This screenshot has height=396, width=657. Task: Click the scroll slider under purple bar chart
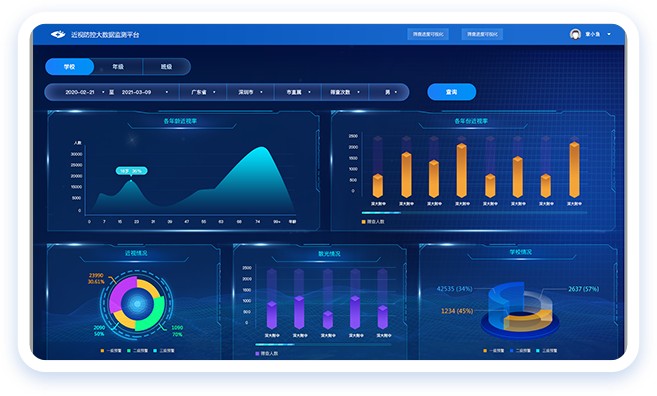(274, 344)
